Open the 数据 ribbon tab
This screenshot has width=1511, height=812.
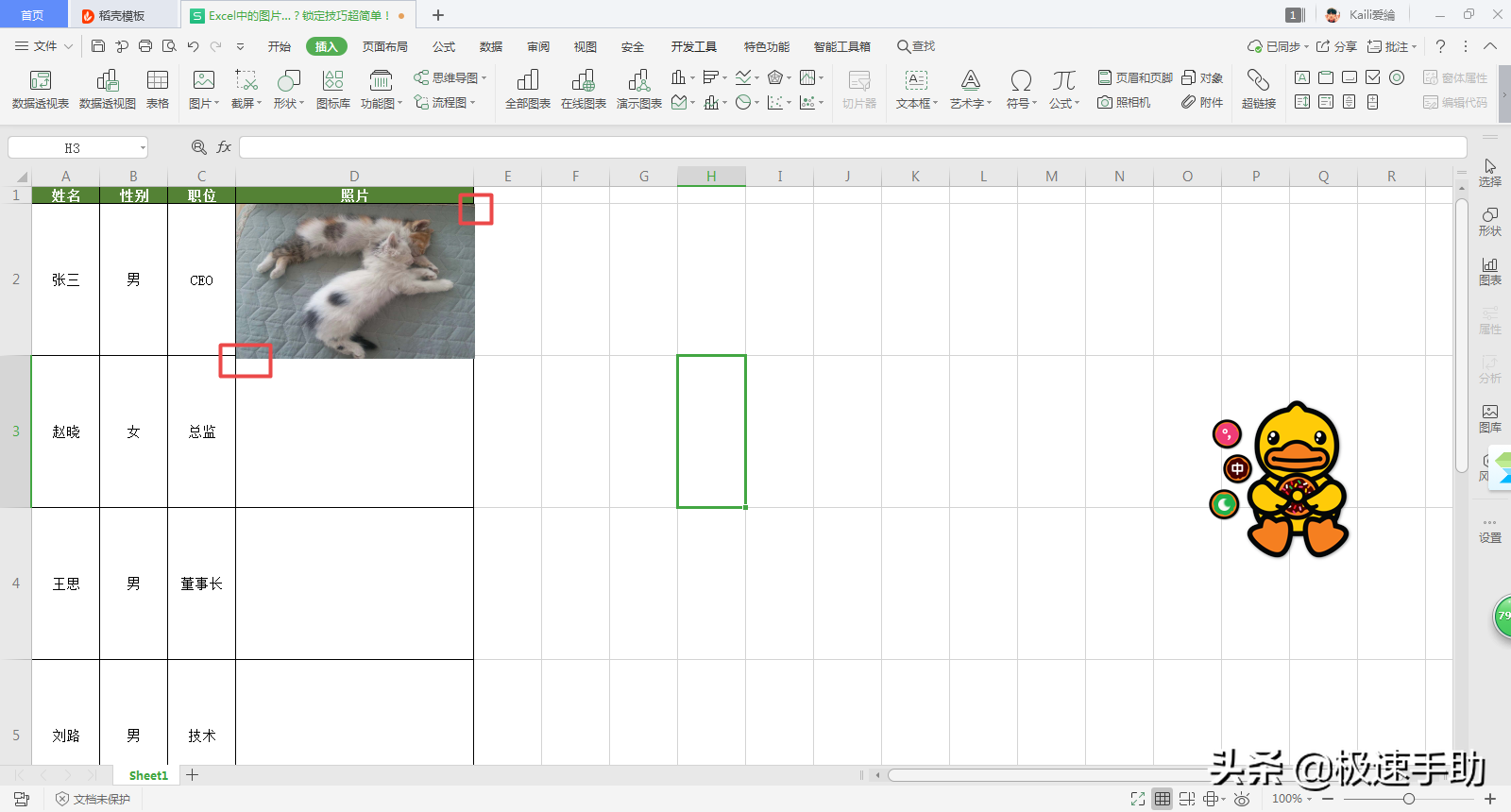pyautogui.click(x=491, y=46)
